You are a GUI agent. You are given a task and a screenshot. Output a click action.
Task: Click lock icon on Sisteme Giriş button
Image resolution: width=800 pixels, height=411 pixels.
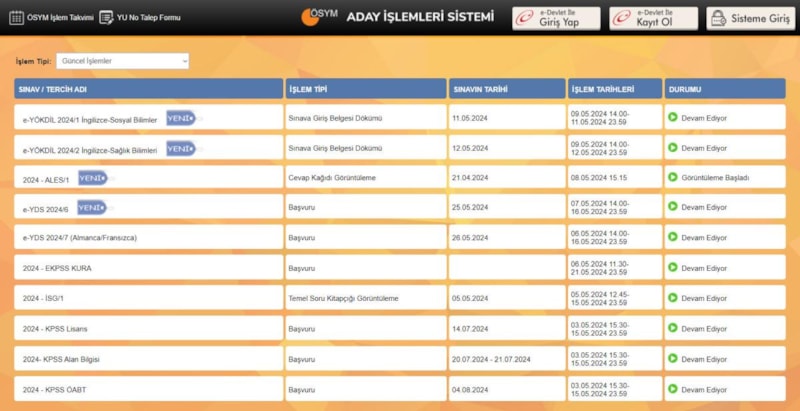[x=719, y=18]
